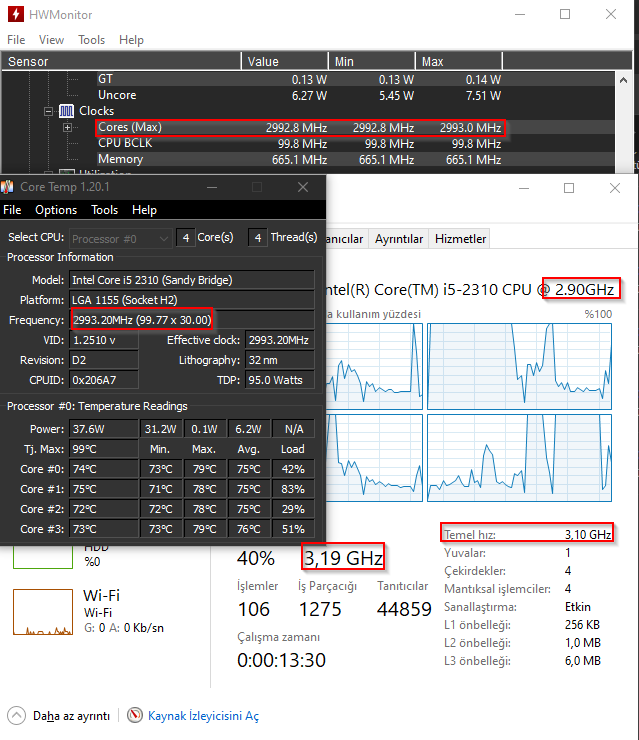
Task: Click the Threads count field showing 4
Action: tap(258, 238)
